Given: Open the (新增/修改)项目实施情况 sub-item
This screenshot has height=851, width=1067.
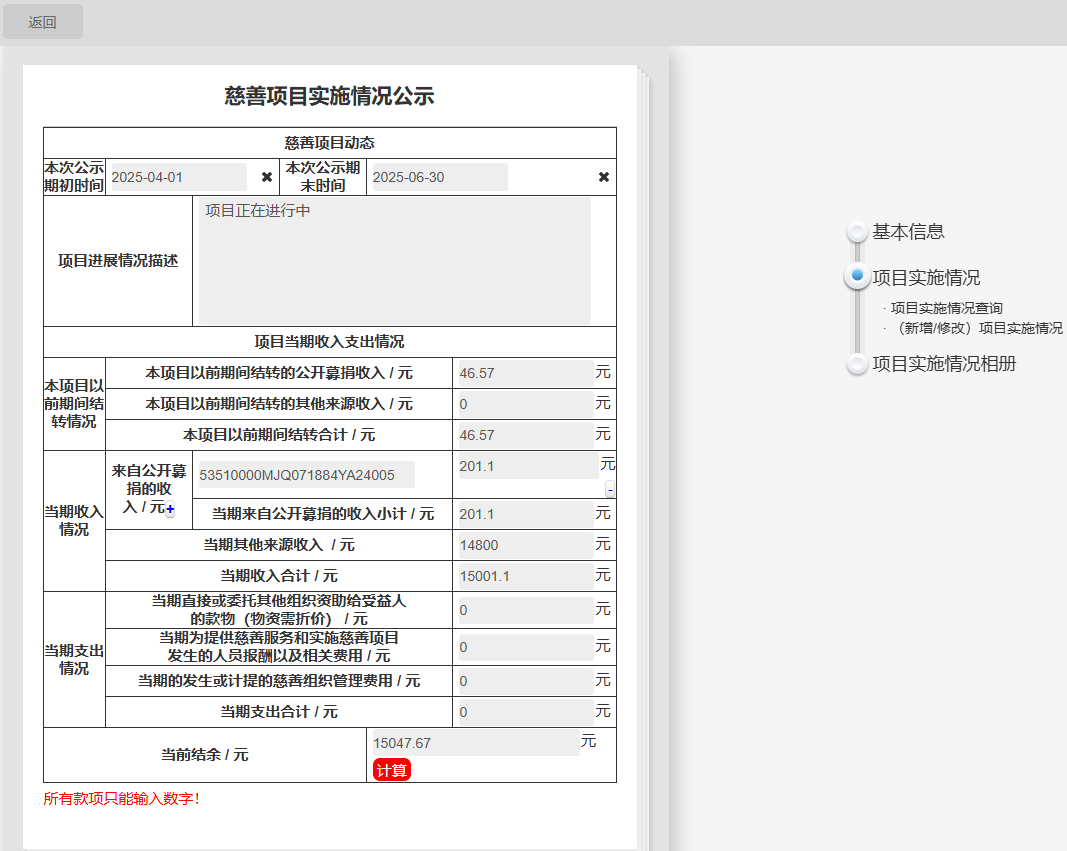Looking at the screenshot, I should click(x=976, y=328).
